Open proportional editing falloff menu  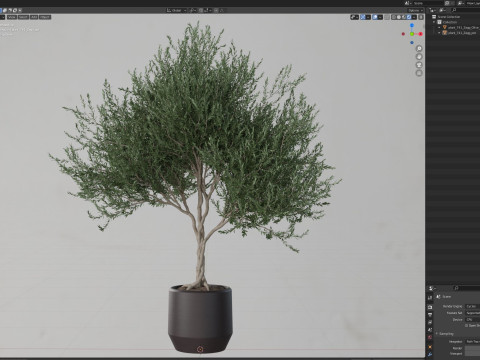pyautogui.click(x=221, y=10)
